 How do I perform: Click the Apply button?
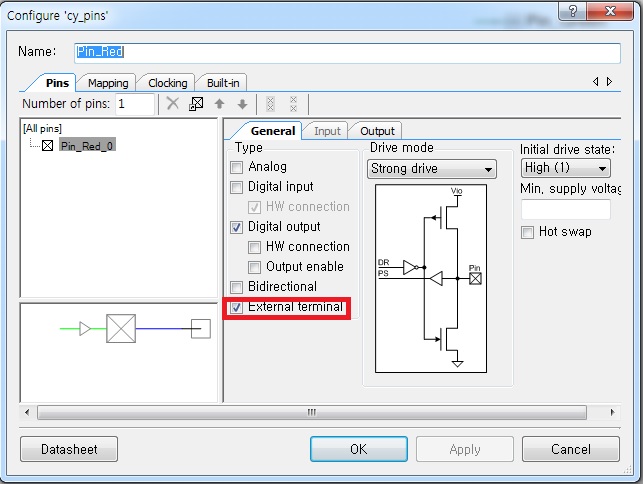coord(465,449)
